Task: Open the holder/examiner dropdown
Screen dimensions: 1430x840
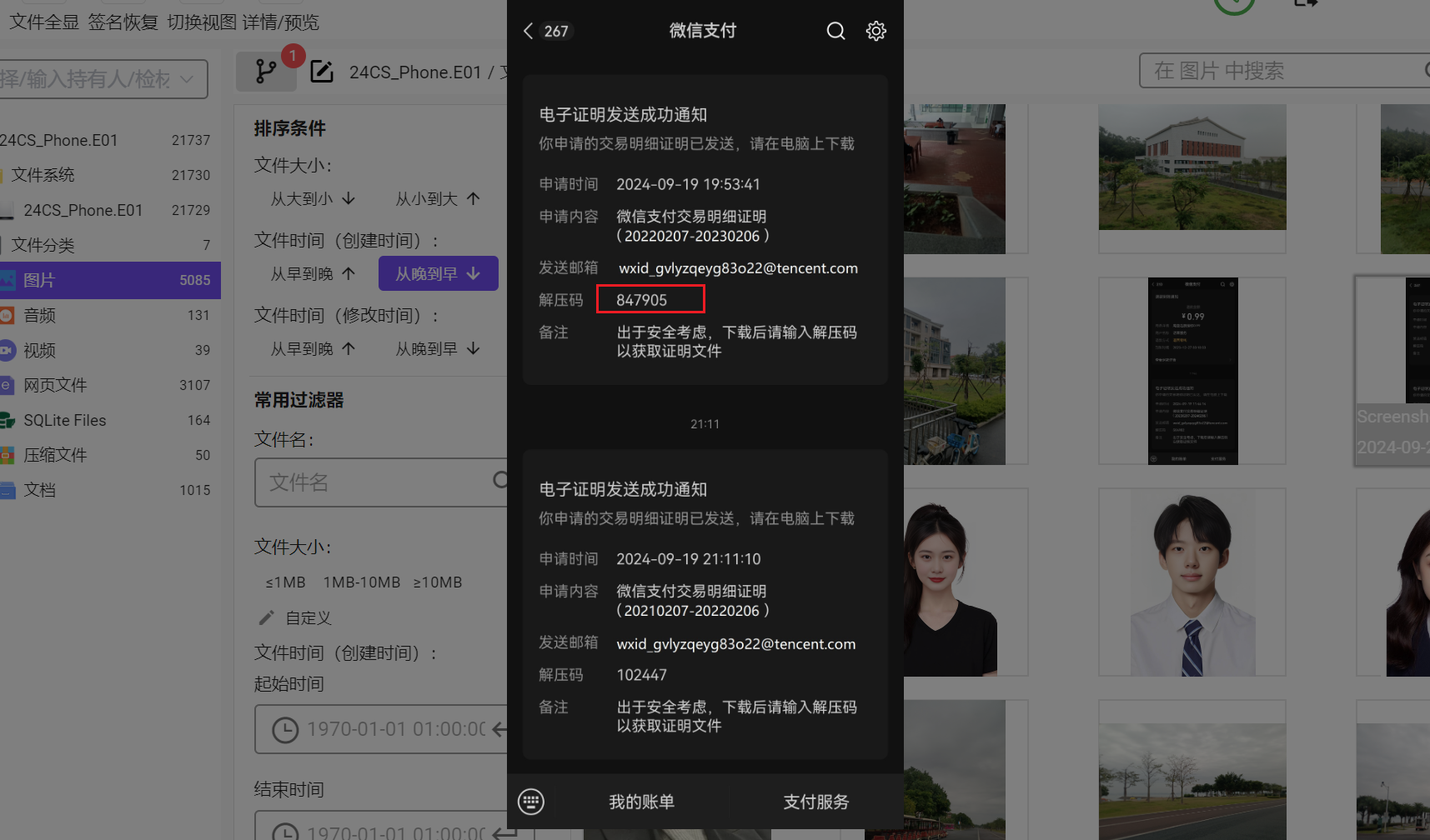Action: (x=103, y=79)
